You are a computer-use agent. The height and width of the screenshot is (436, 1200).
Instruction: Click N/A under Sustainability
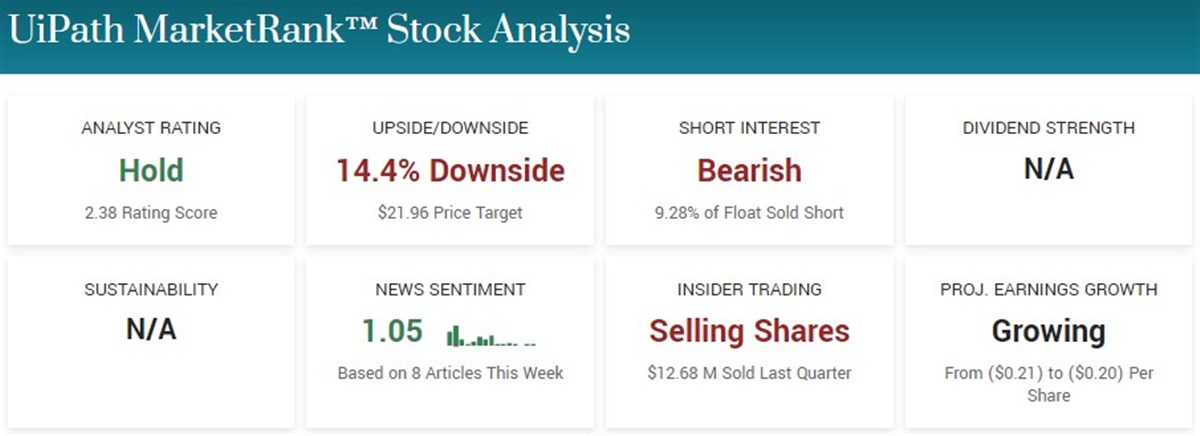point(151,330)
